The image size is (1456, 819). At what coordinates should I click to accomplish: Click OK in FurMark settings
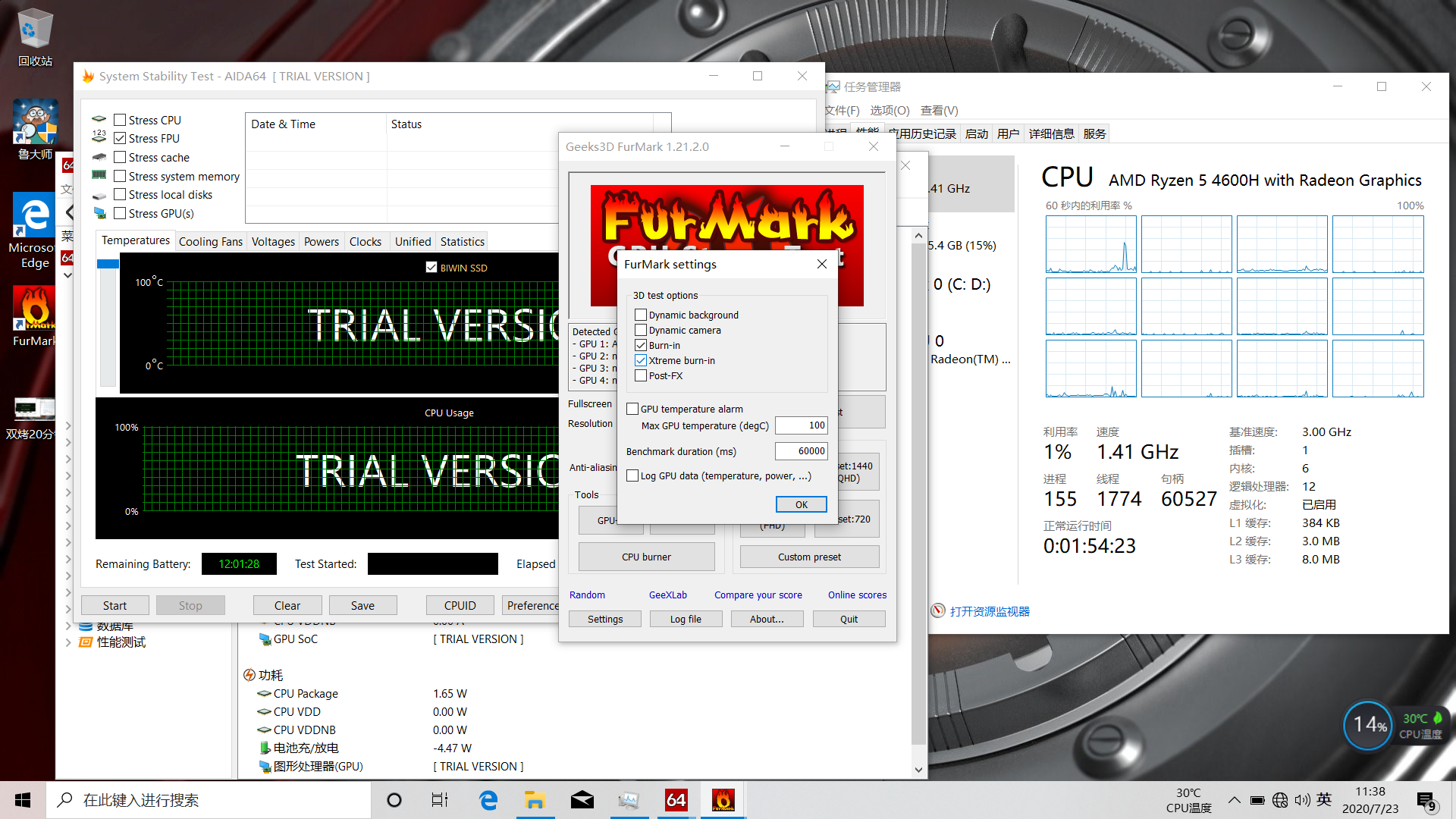pyautogui.click(x=801, y=504)
